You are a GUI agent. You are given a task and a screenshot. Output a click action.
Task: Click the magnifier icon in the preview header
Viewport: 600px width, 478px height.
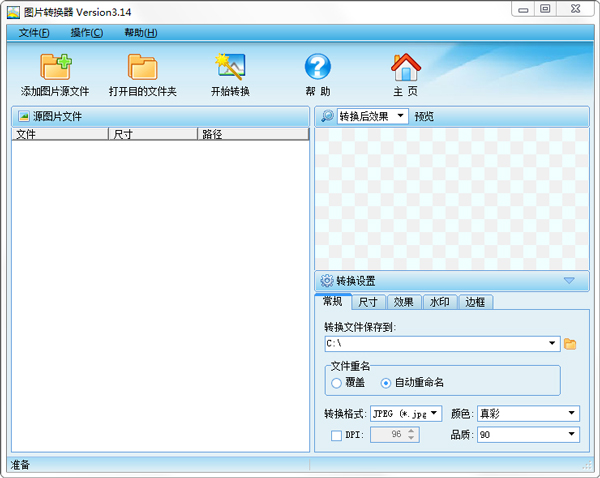click(x=327, y=116)
